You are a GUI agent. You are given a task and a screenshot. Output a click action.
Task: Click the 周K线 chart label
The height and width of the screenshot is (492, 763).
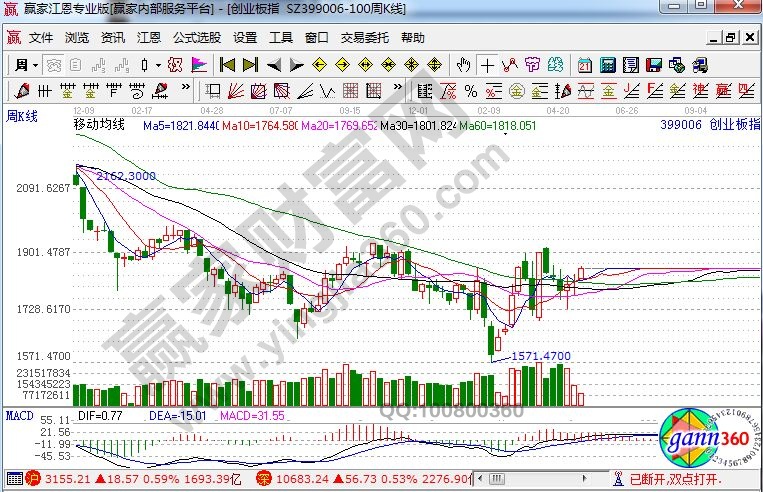22,116
